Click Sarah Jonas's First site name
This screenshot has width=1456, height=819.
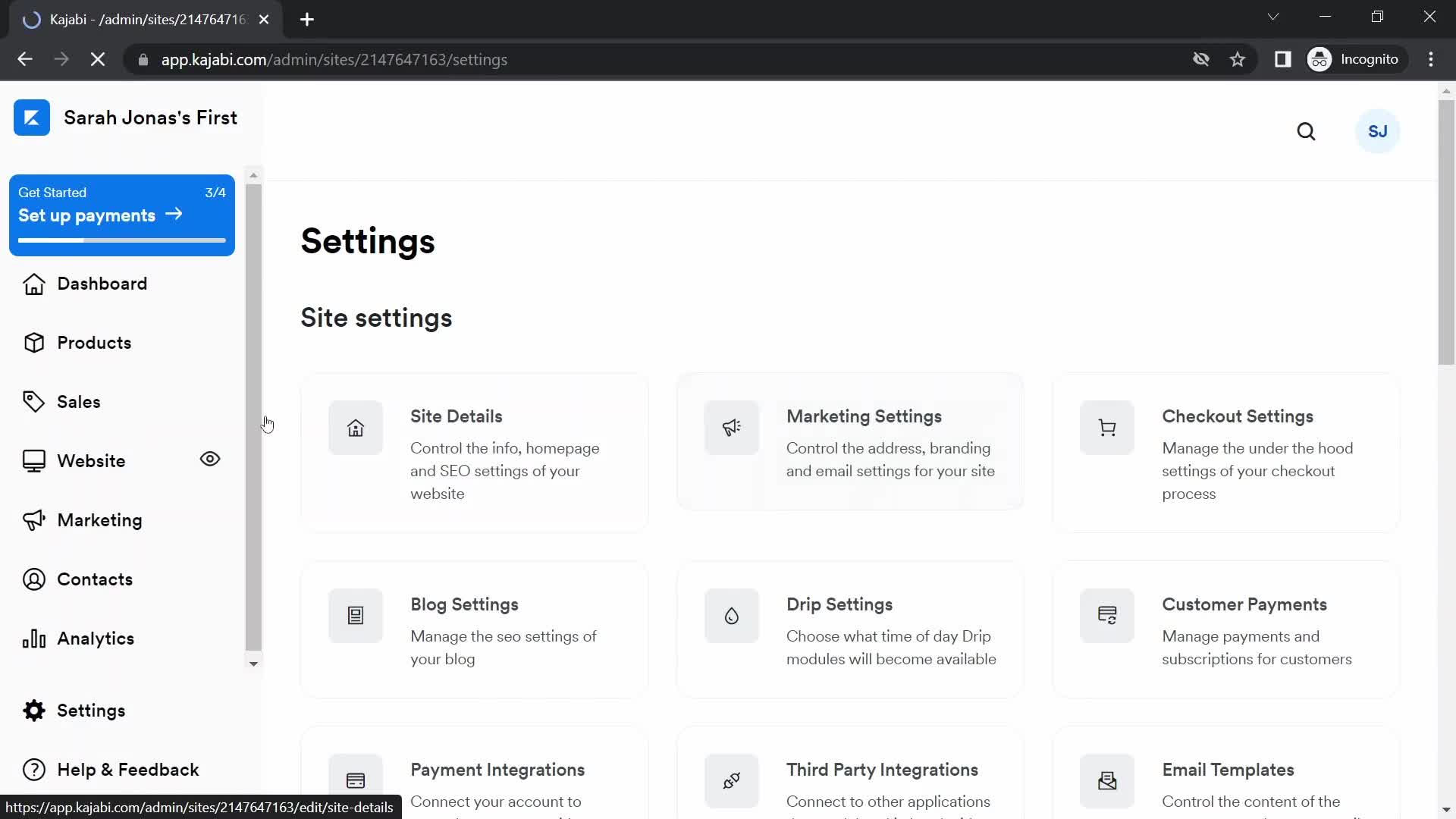(x=150, y=118)
